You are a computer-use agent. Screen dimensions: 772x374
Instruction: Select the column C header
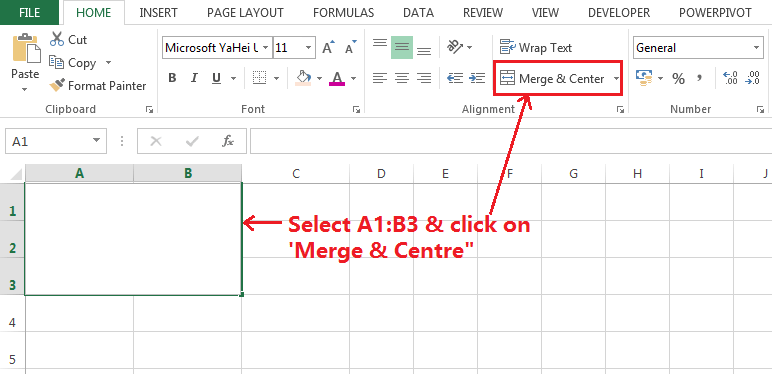tap(295, 173)
